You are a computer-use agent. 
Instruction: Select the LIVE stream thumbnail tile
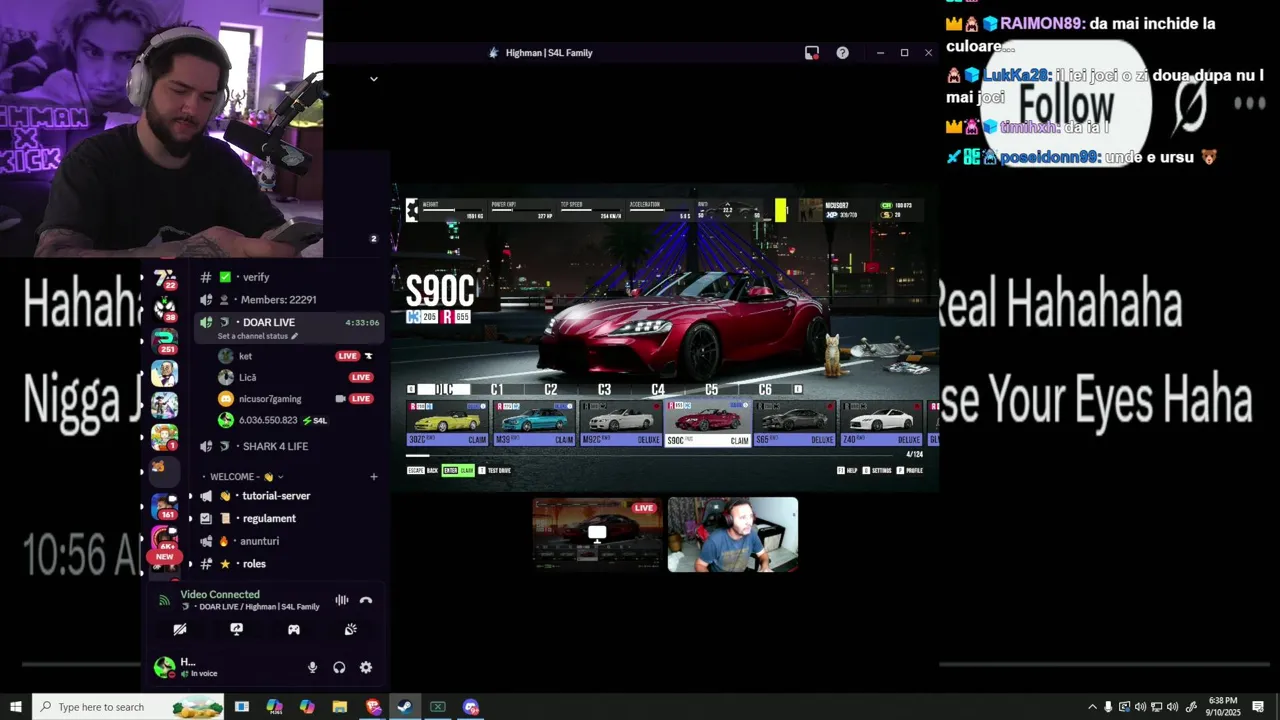[597, 535]
